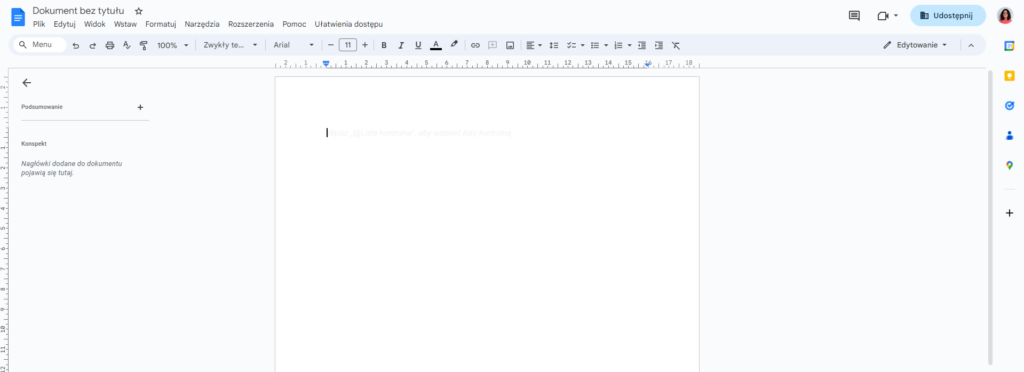Select the paint format roller icon
Screen dimensions: 1024x372
pos(144,45)
